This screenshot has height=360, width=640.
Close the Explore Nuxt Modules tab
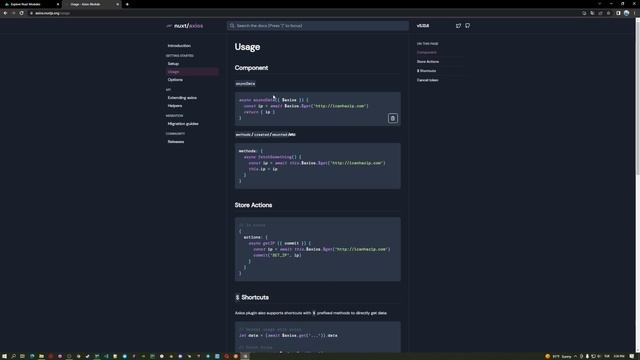pyautogui.click(x=58, y=4)
